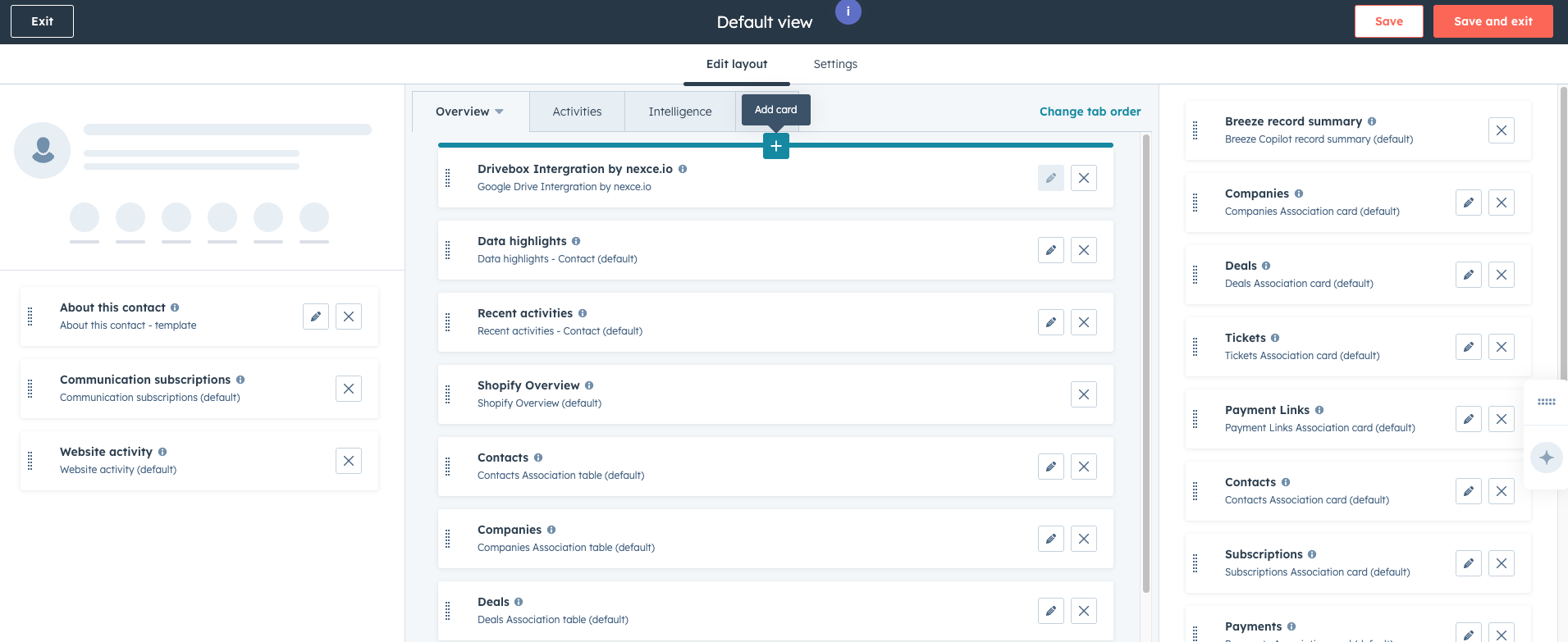
Task: Edit the Contacts Association card in right sidebar
Action: point(1468,491)
